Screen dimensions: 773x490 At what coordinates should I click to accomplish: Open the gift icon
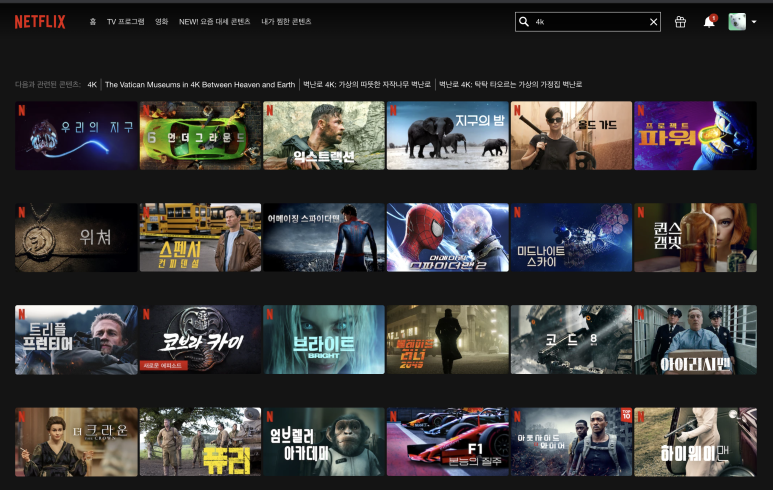(680, 22)
